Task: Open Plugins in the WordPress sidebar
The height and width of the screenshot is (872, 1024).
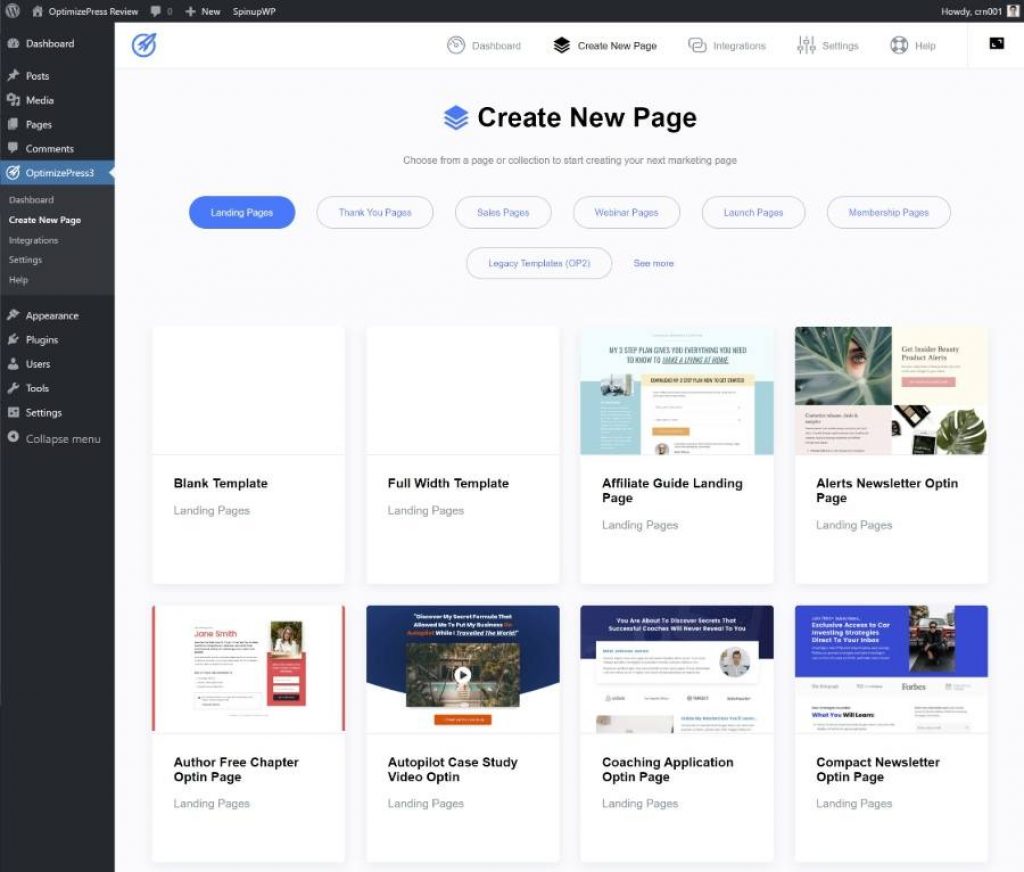Action: click(42, 340)
